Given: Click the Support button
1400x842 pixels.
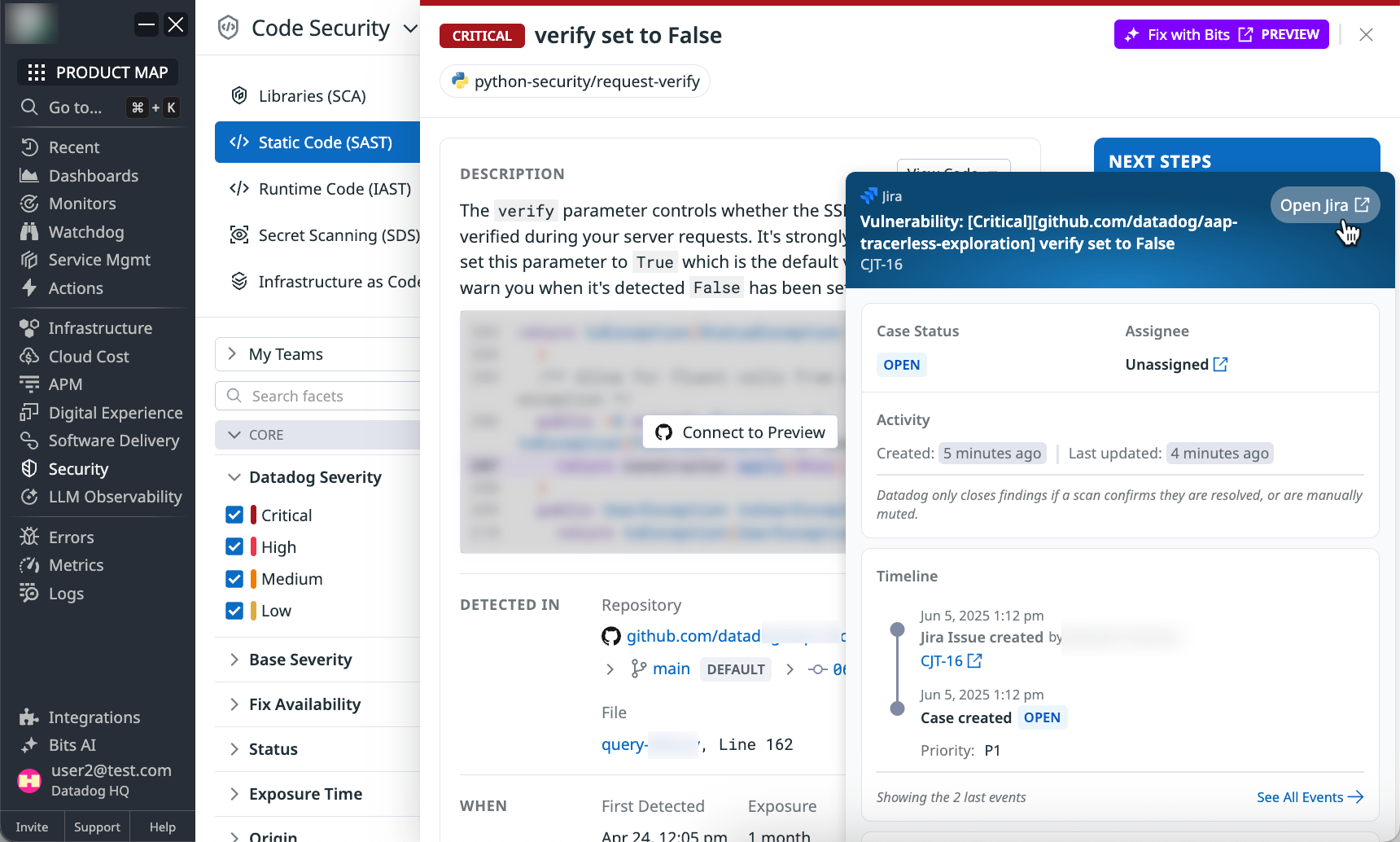Looking at the screenshot, I should [x=97, y=827].
